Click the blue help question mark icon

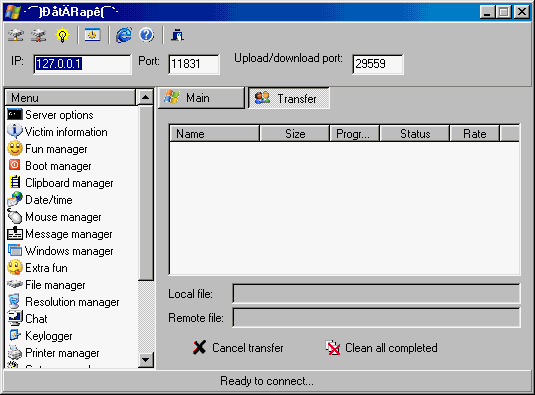(147, 35)
